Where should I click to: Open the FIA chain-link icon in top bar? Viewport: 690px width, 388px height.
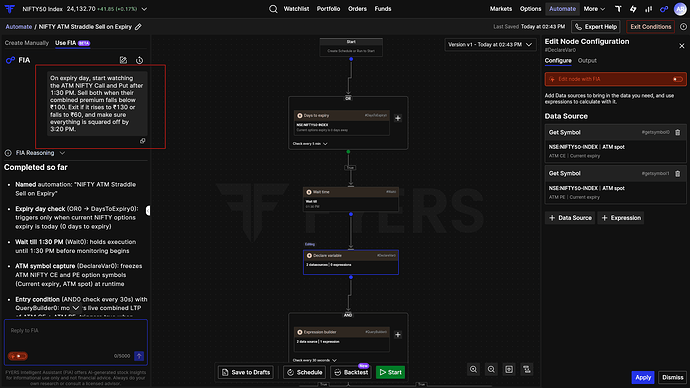tap(664, 9)
